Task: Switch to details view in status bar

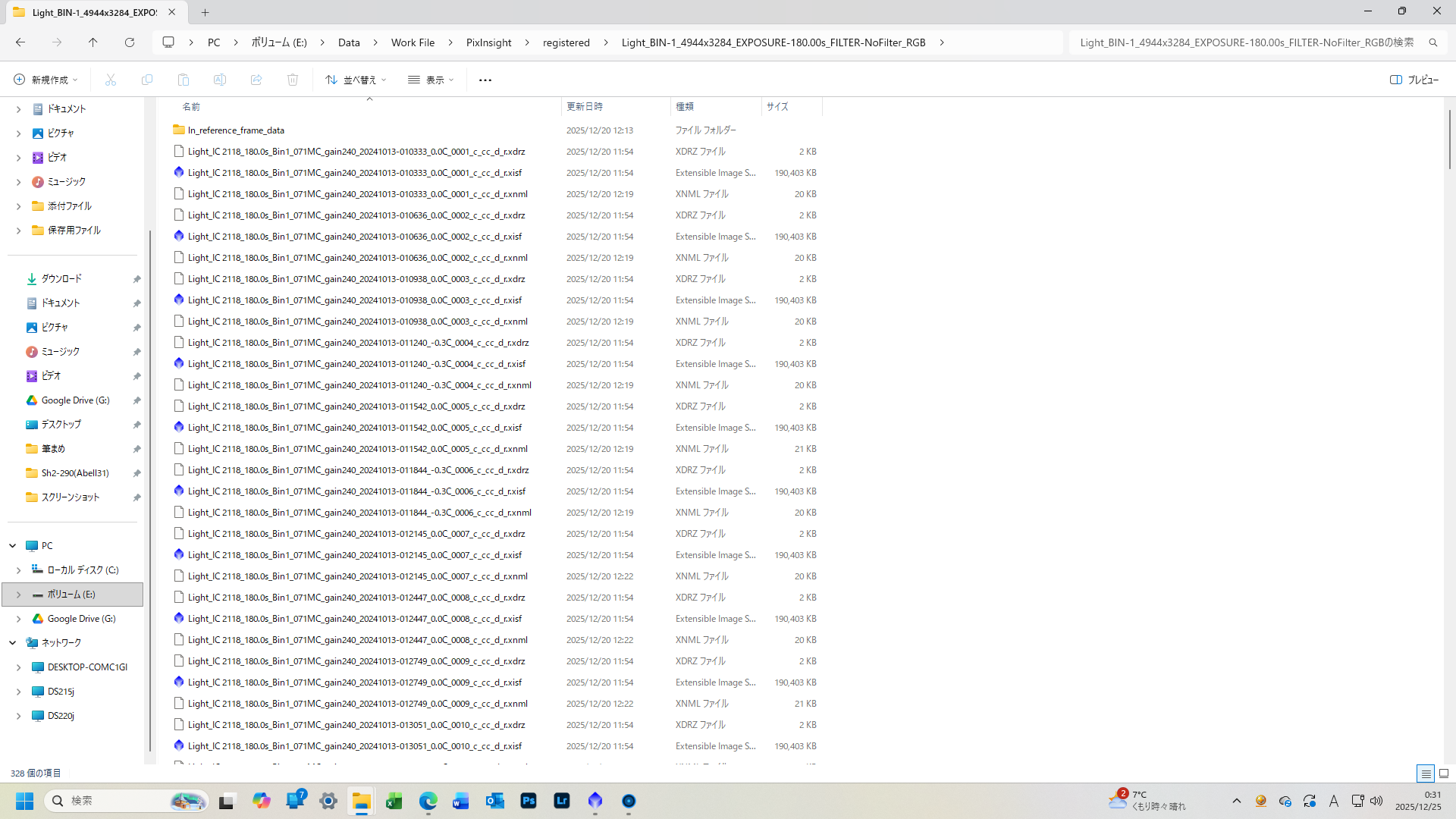Action: (x=1426, y=773)
